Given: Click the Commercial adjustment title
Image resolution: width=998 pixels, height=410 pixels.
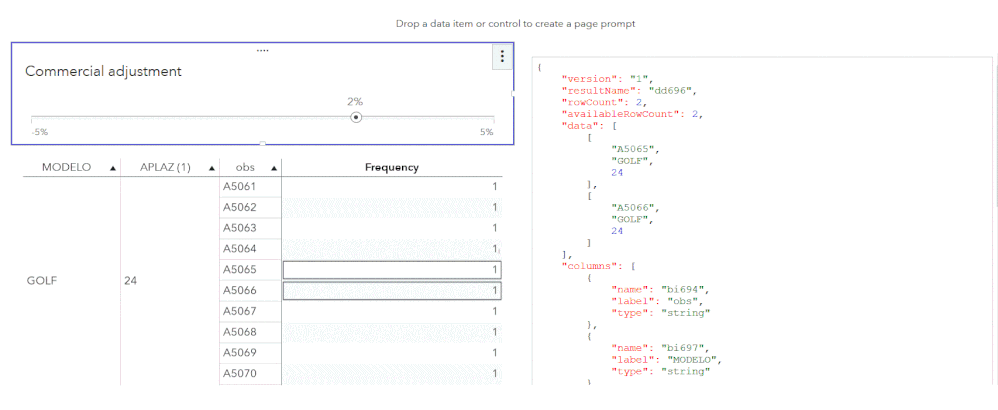Looking at the screenshot, I should pos(103,71).
